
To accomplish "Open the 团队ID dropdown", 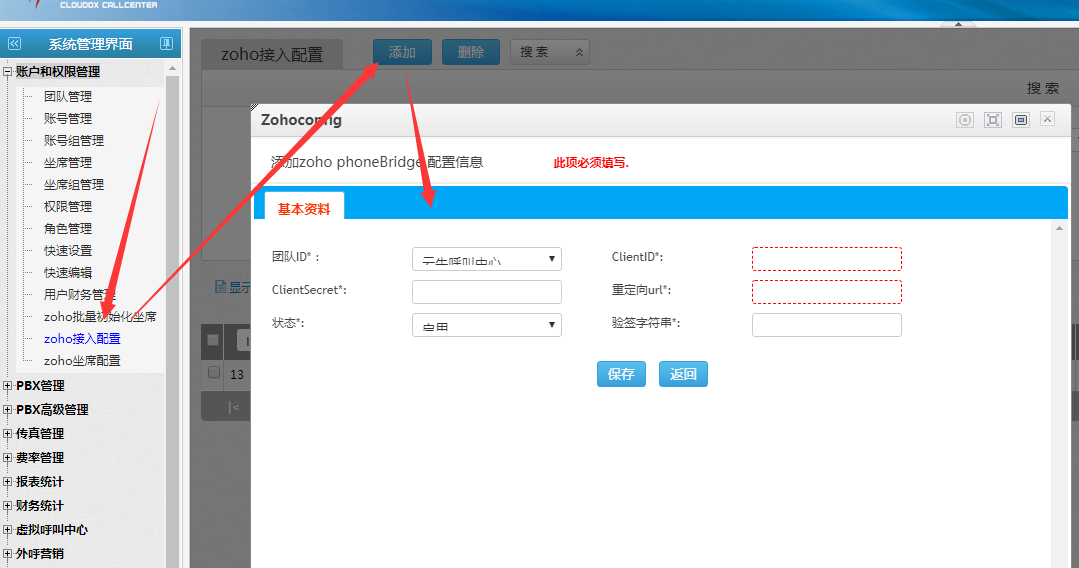I will [x=487, y=259].
